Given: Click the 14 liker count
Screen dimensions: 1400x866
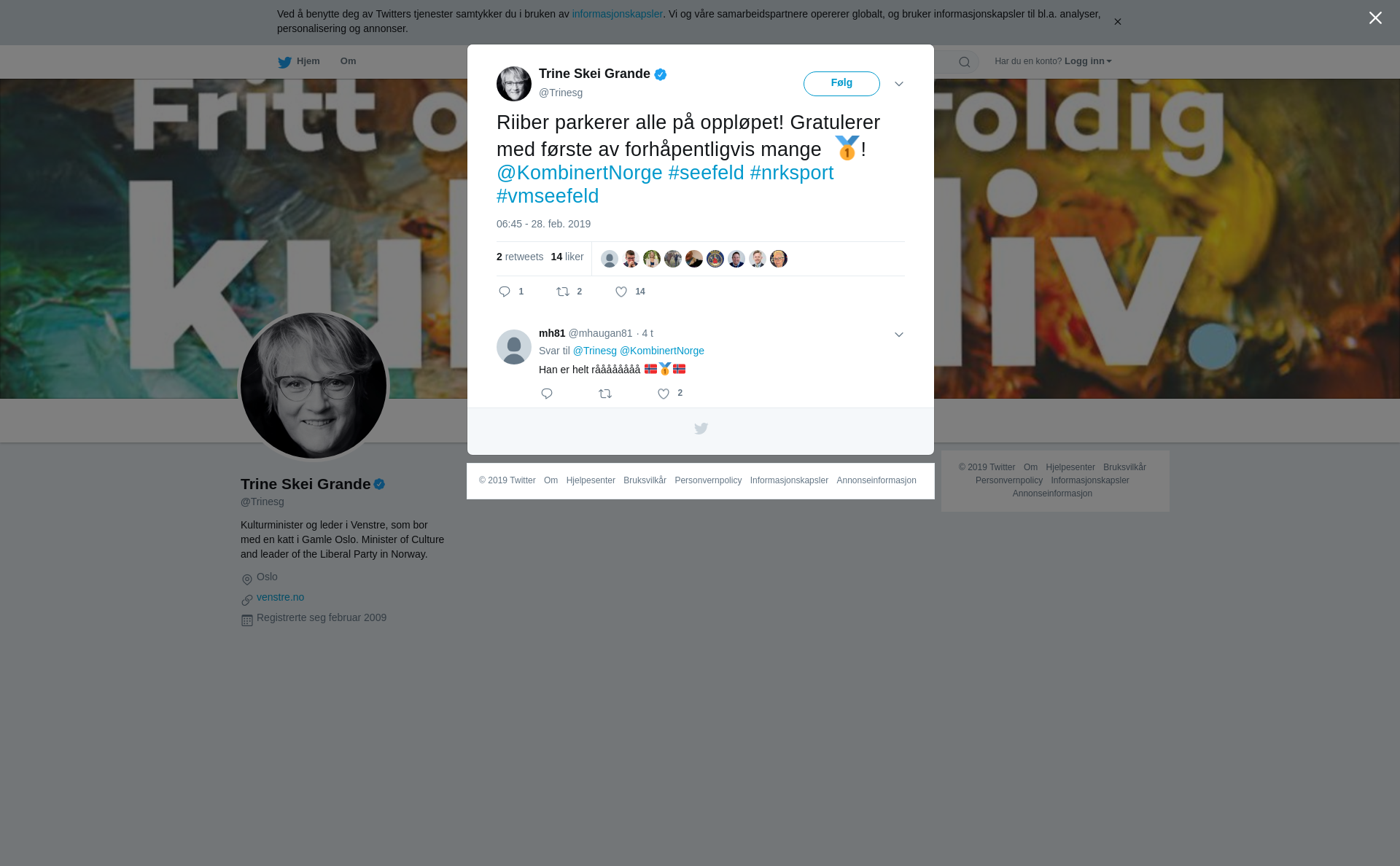Looking at the screenshot, I should click(567, 257).
